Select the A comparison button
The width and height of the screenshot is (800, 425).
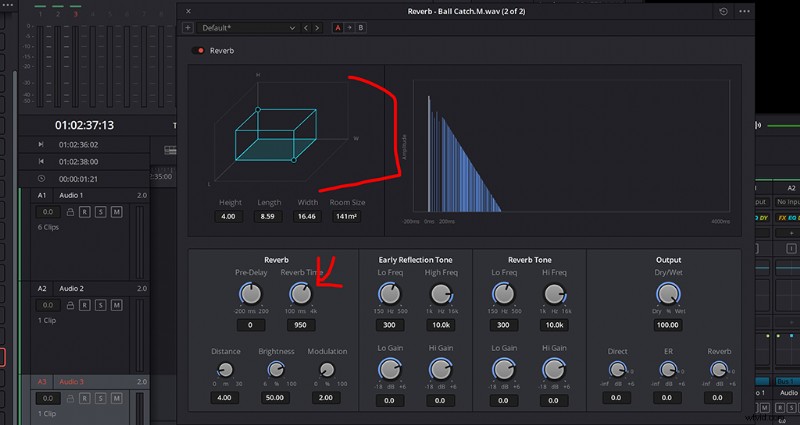(338, 28)
